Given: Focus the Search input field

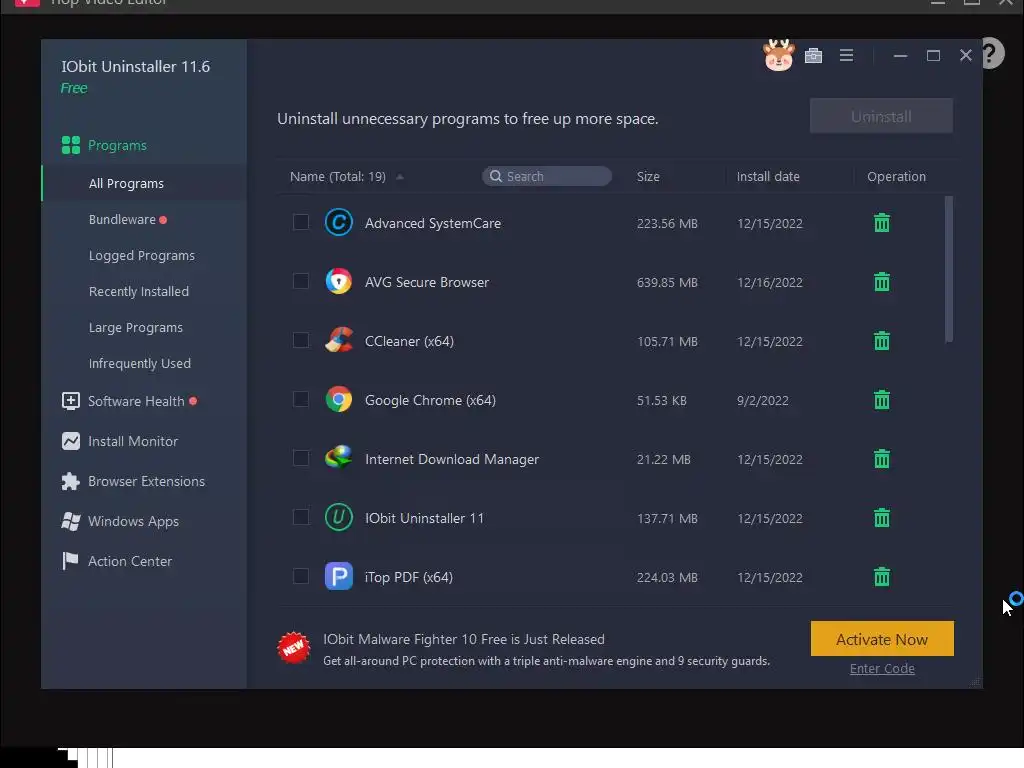Looking at the screenshot, I should (547, 176).
